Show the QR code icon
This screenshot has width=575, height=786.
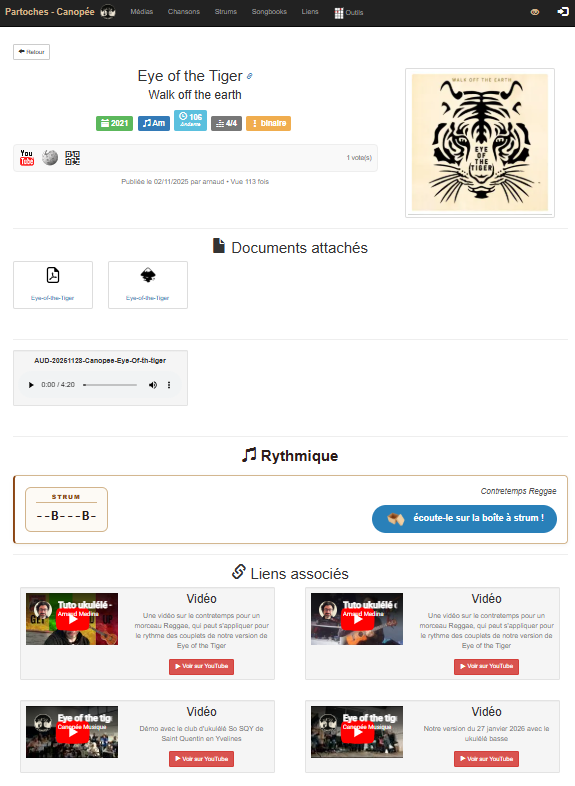[72, 158]
